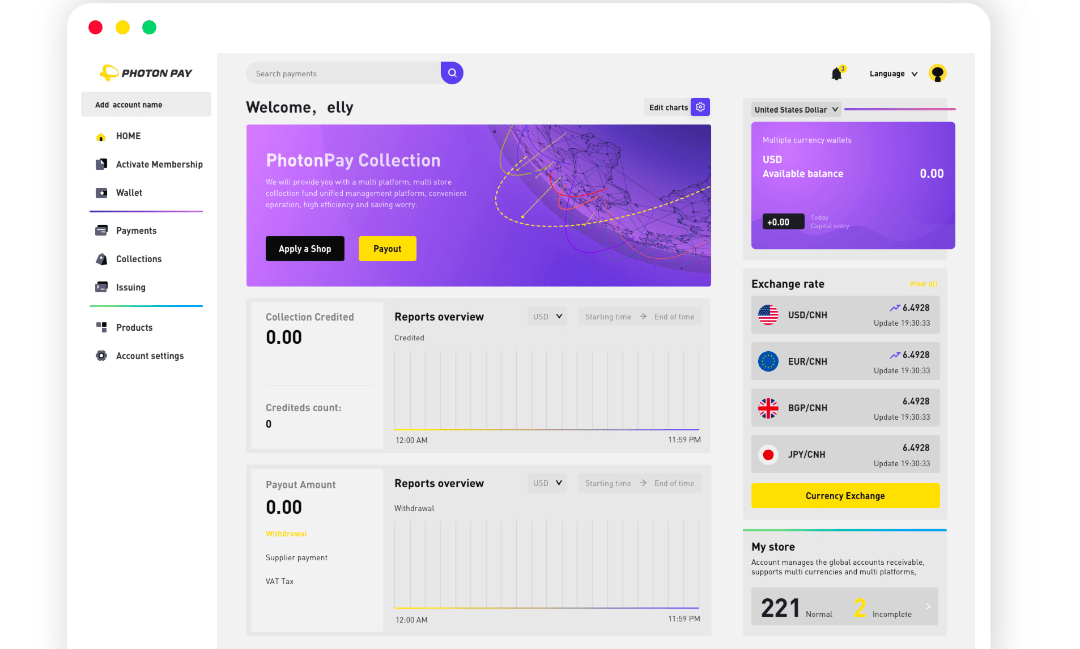
Task: Click the Search payments input field
Action: (344, 73)
